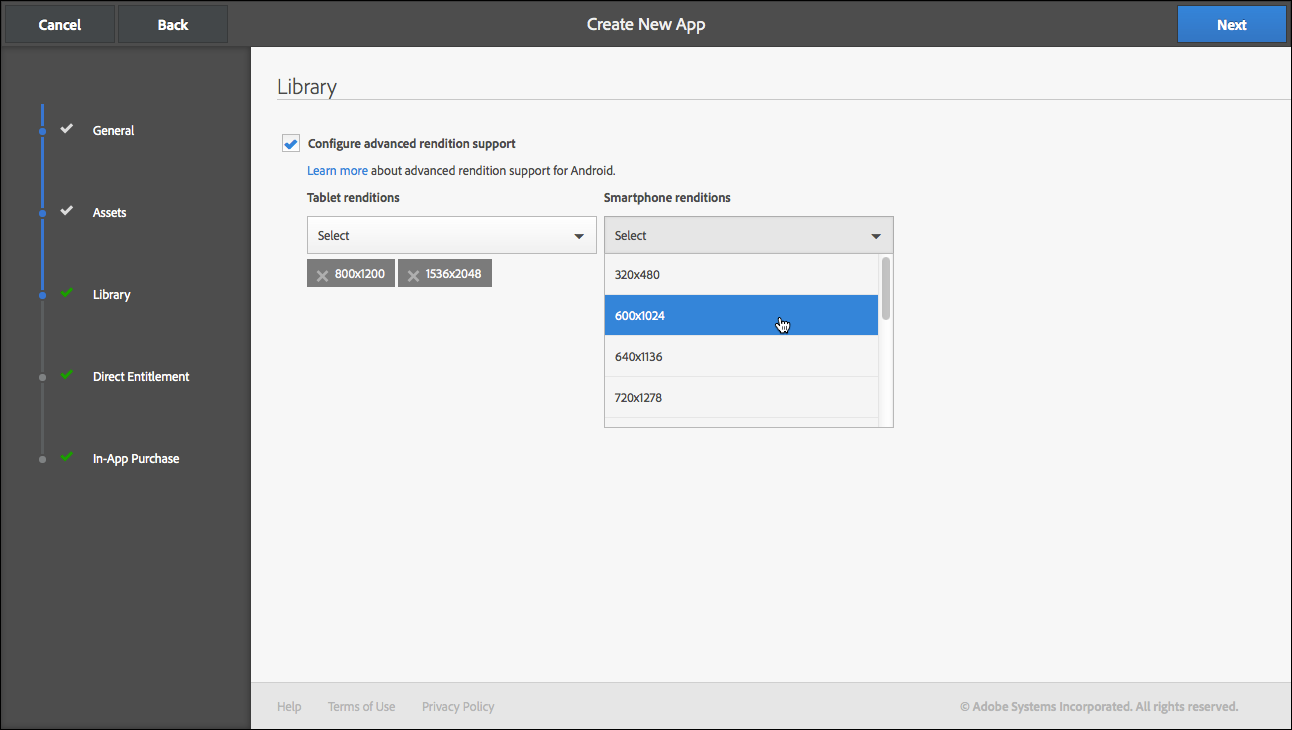This screenshot has width=1292, height=730.
Task: Collapse the Smartphone renditions dropdown chevron
Action: click(x=876, y=235)
